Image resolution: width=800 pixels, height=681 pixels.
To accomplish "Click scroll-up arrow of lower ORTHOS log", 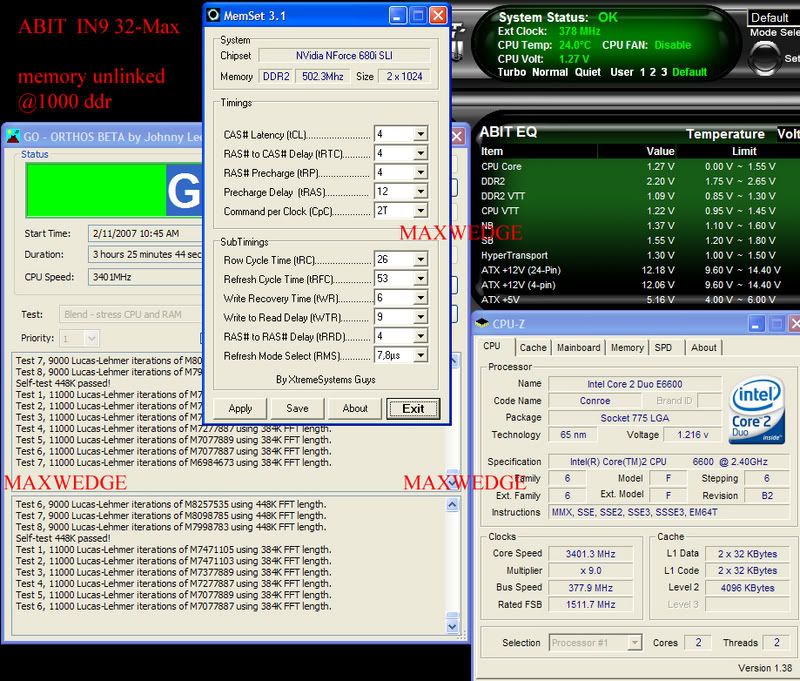I will click(453, 505).
